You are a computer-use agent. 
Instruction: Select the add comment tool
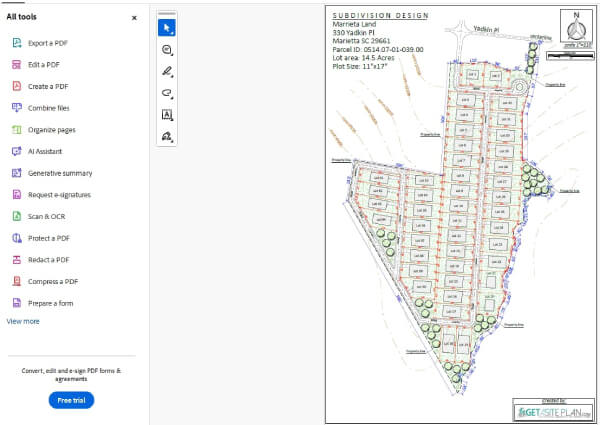pos(167,50)
